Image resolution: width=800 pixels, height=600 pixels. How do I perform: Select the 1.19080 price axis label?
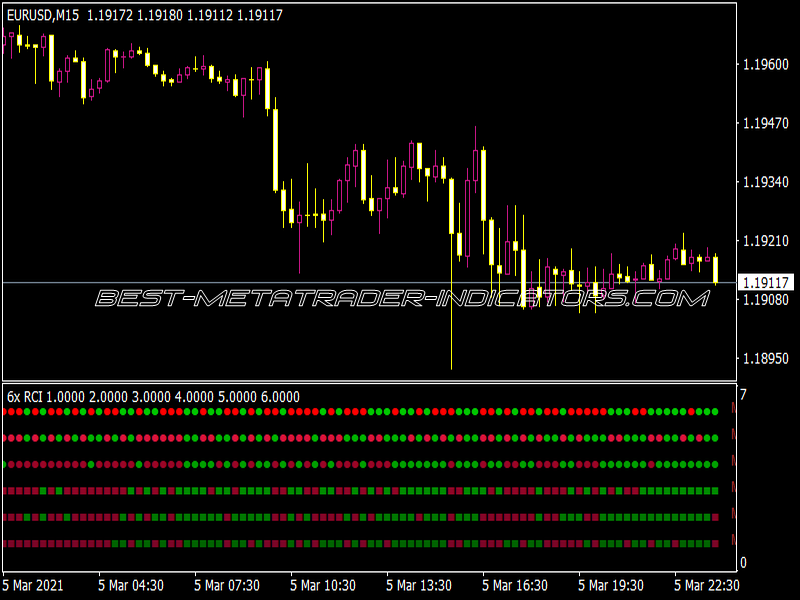766,299
